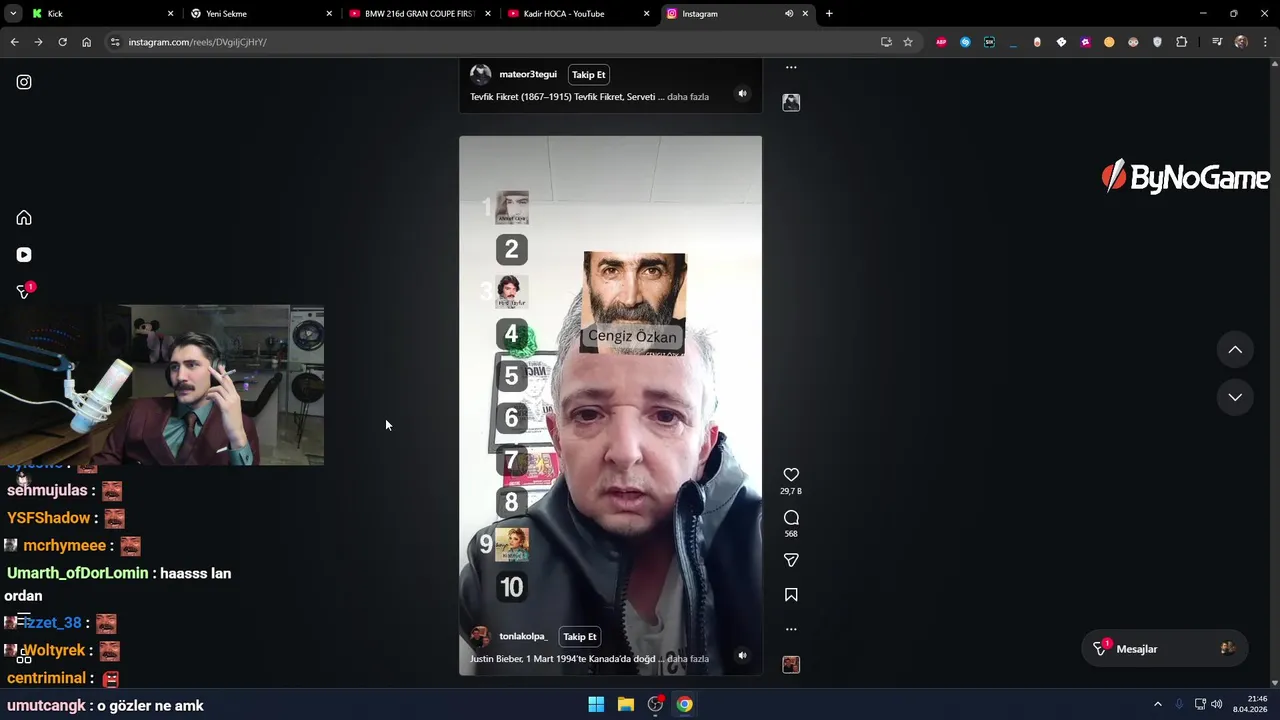Open media controls in Chrome toolbar
Viewport: 1280px width, 720px height.
(1217, 42)
